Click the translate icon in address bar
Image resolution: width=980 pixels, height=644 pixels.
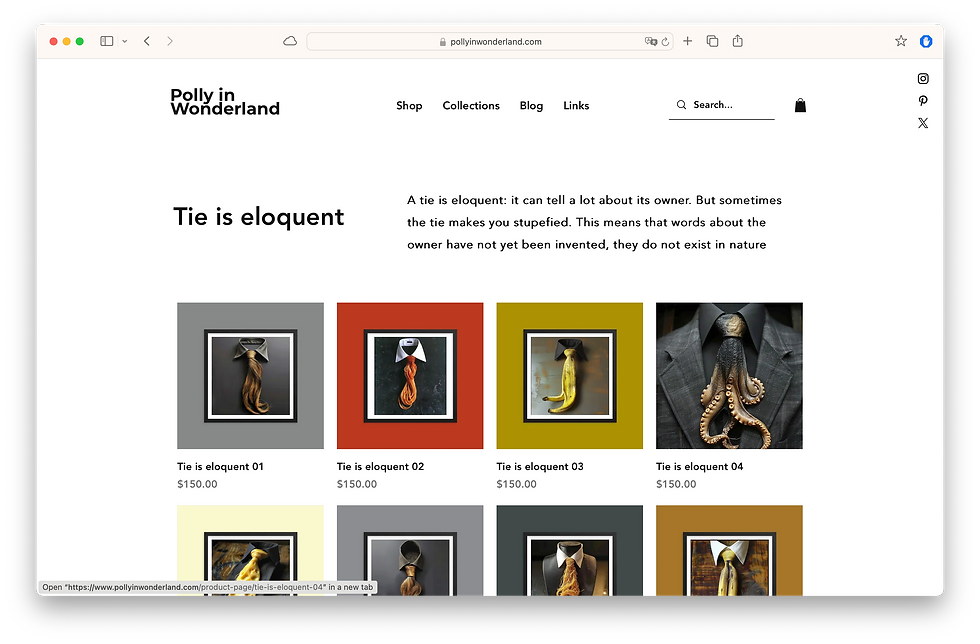[x=651, y=41]
